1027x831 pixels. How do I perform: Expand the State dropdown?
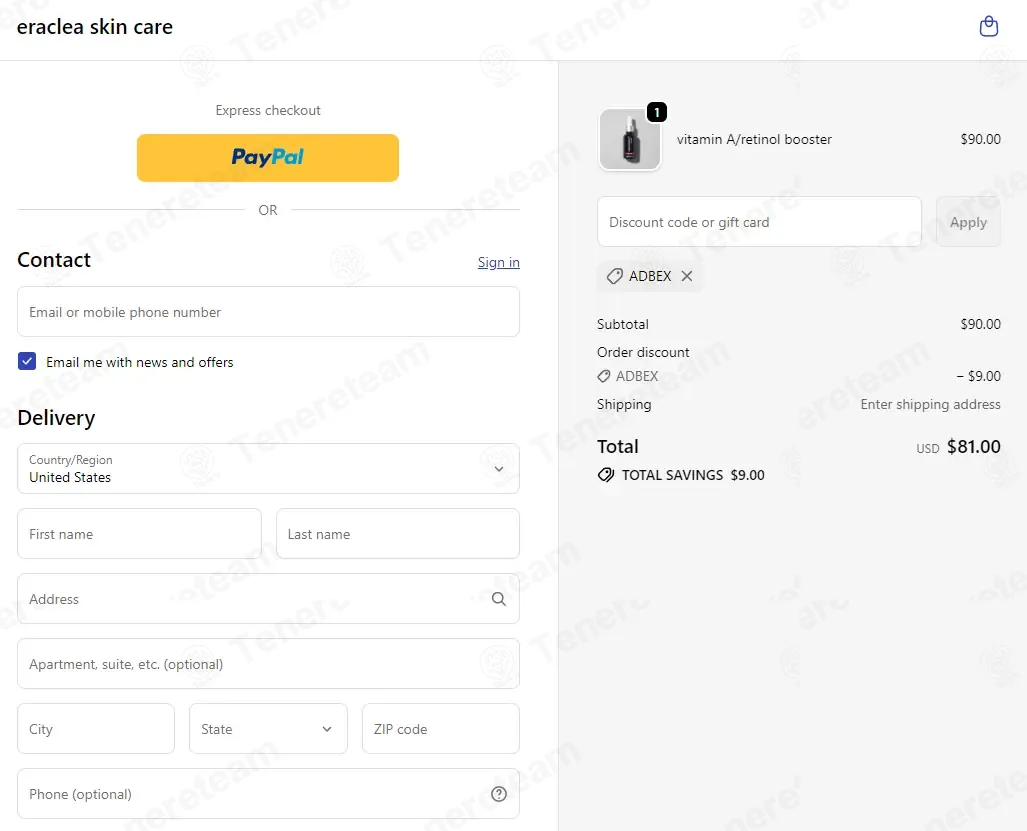(268, 729)
